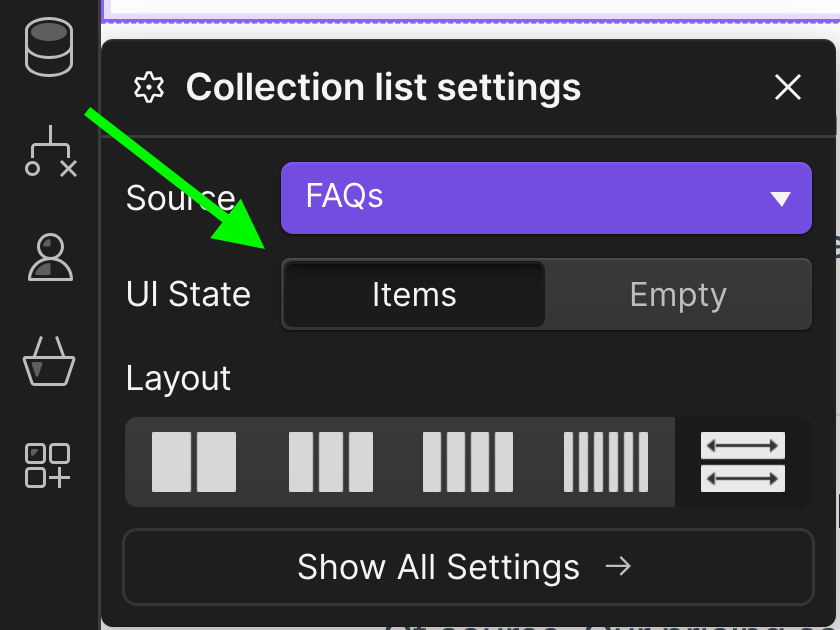Open the CMS collections database panel
This screenshot has height=630, width=840.
click(x=49, y=47)
